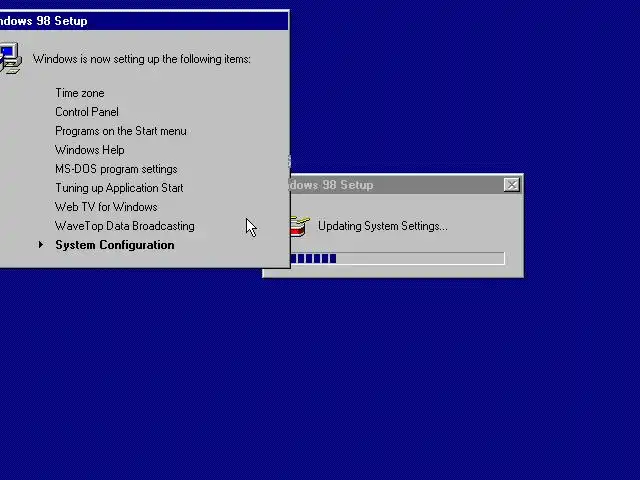Select the bold System Configuration item
640x480 pixels.
click(x=115, y=245)
